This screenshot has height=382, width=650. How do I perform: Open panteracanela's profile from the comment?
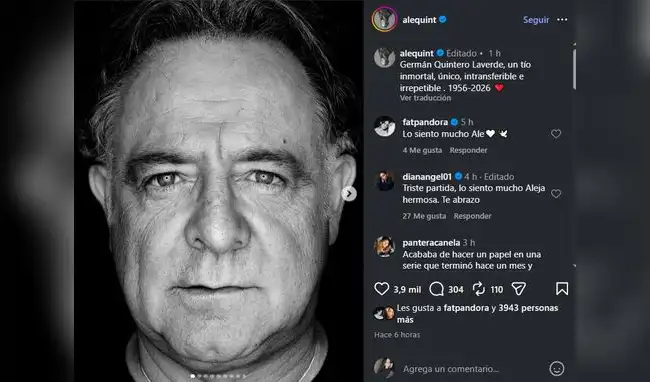[431, 242]
